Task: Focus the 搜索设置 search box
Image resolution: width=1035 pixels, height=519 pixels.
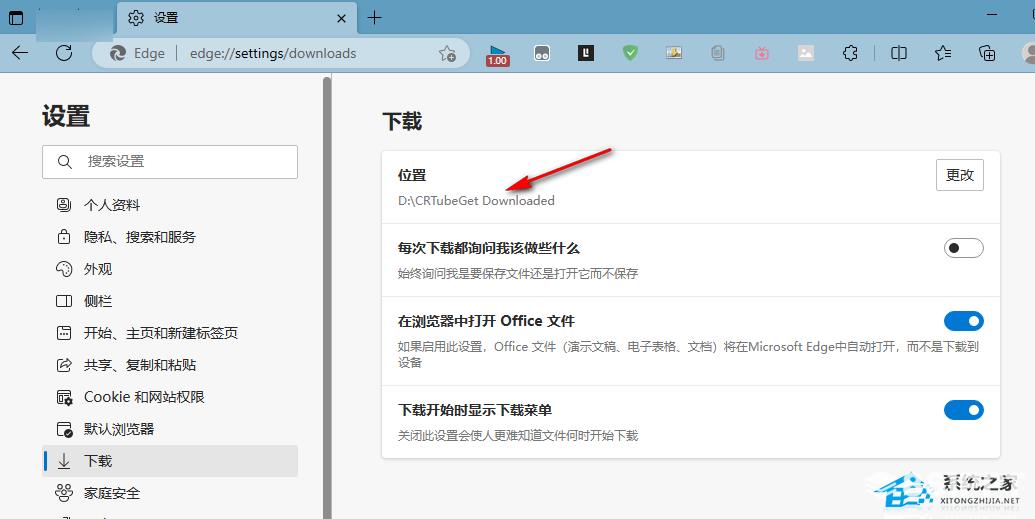Action: tap(170, 162)
